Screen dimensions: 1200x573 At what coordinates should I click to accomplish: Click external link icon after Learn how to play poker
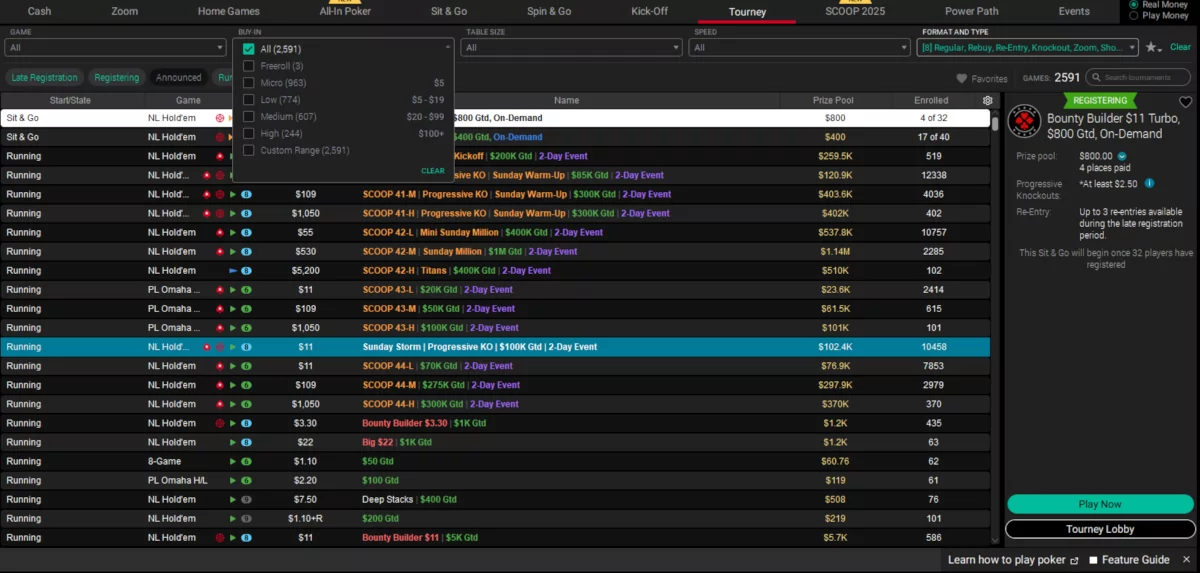1074,560
